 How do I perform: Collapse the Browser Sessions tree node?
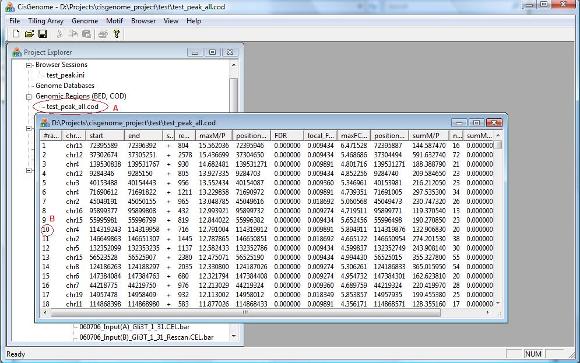29,65
